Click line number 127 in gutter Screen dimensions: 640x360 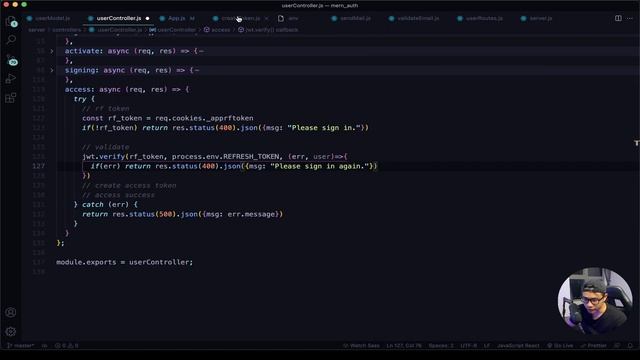38,166
